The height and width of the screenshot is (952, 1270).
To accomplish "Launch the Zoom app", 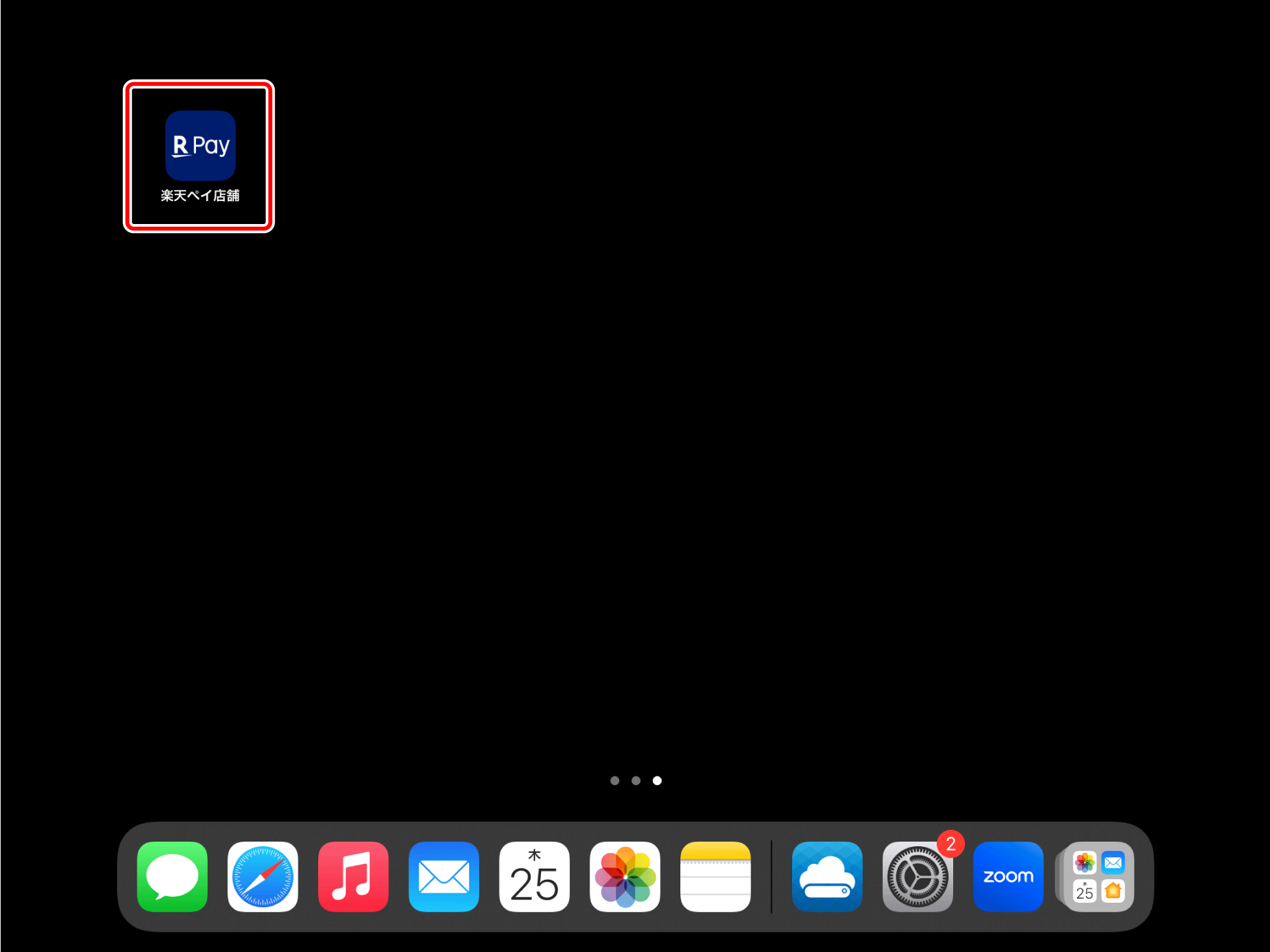I will coord(1008,876).
